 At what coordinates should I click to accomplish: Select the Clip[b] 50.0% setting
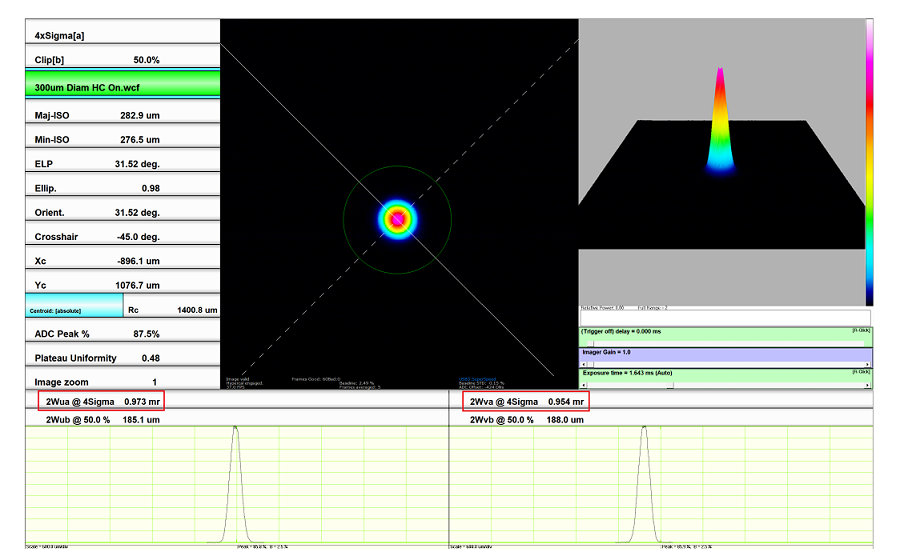click(x=121, y=60)
